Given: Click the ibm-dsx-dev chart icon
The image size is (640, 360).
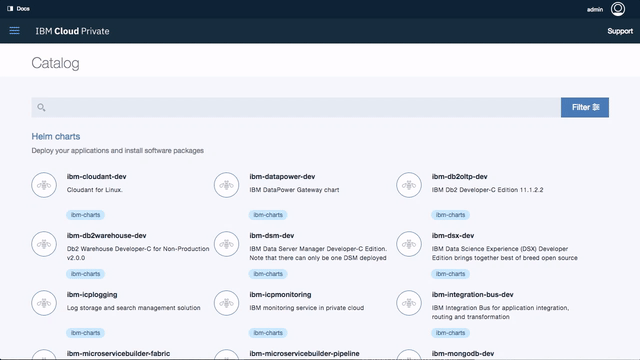Looking at the screenshot, I should (409, 244).
